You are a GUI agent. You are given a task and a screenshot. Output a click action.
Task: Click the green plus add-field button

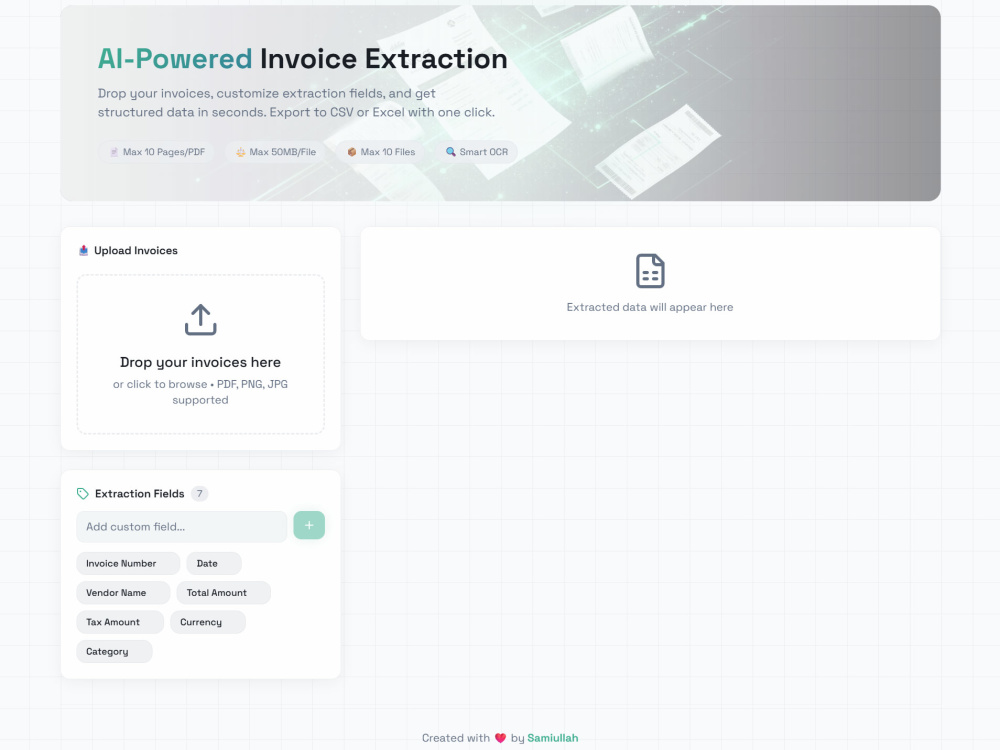click(x=309, y=526)
